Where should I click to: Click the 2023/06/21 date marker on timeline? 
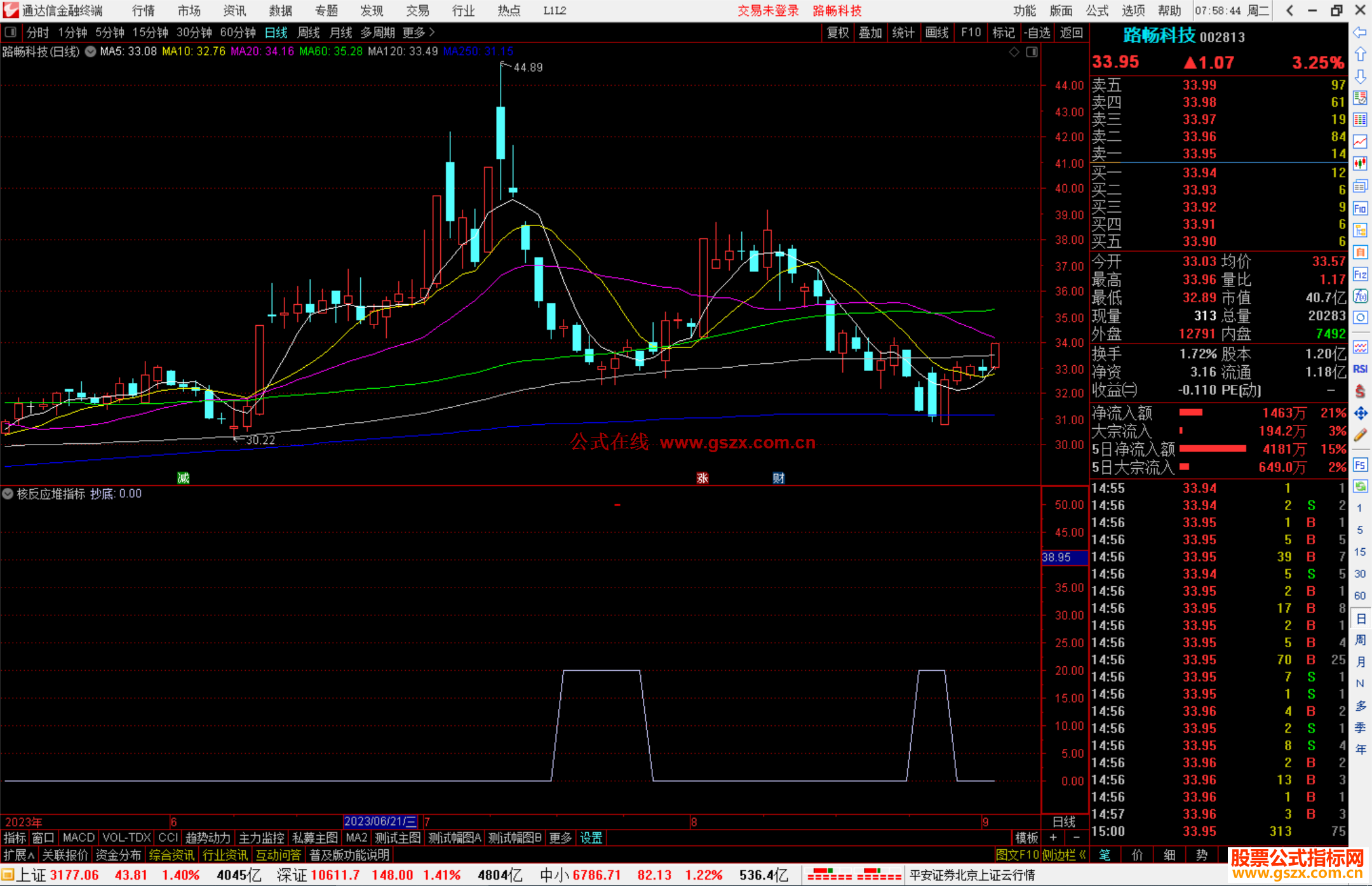click(x=380, y=821)
